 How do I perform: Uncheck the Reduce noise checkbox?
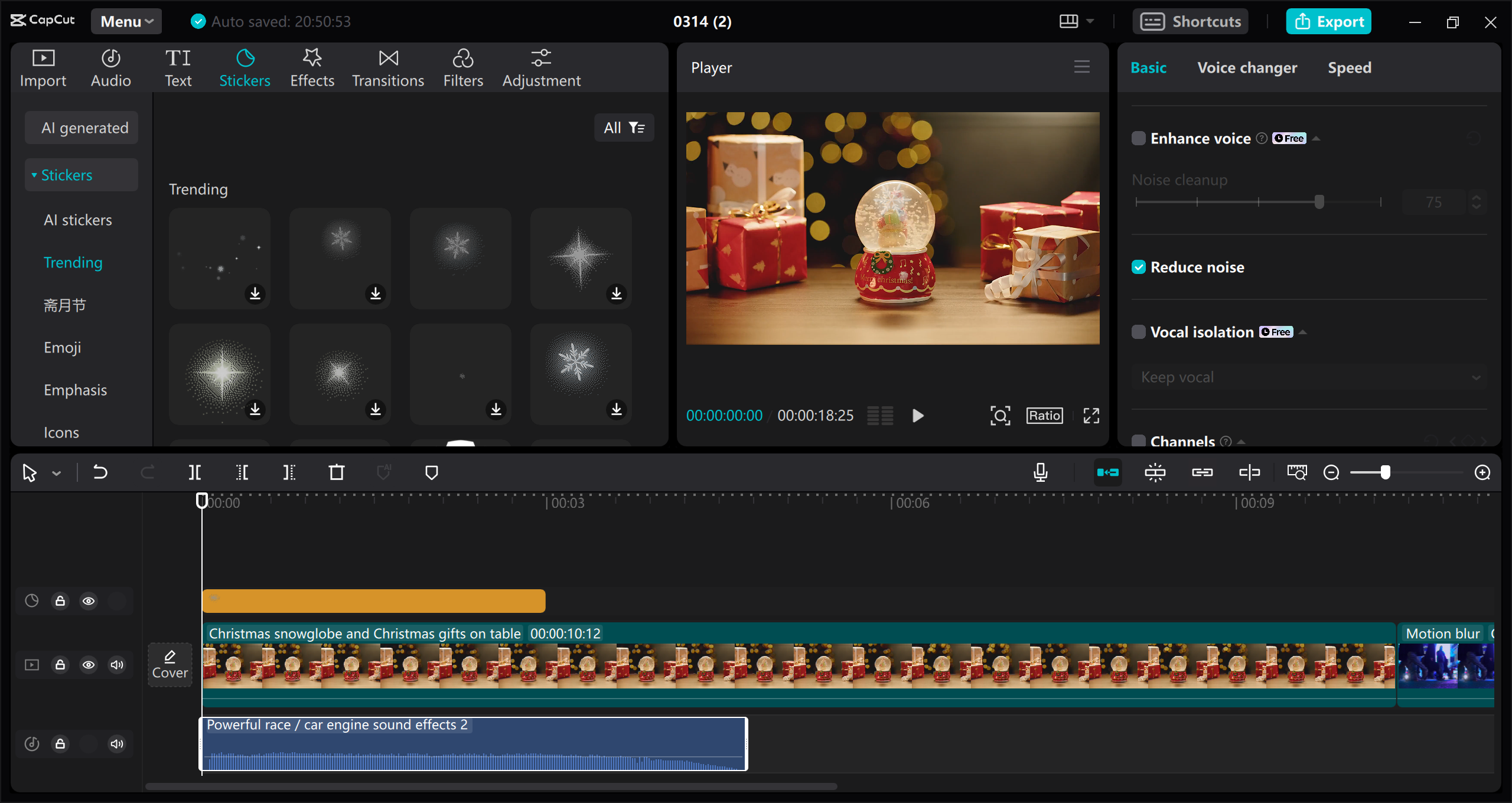coord(1139,267)
